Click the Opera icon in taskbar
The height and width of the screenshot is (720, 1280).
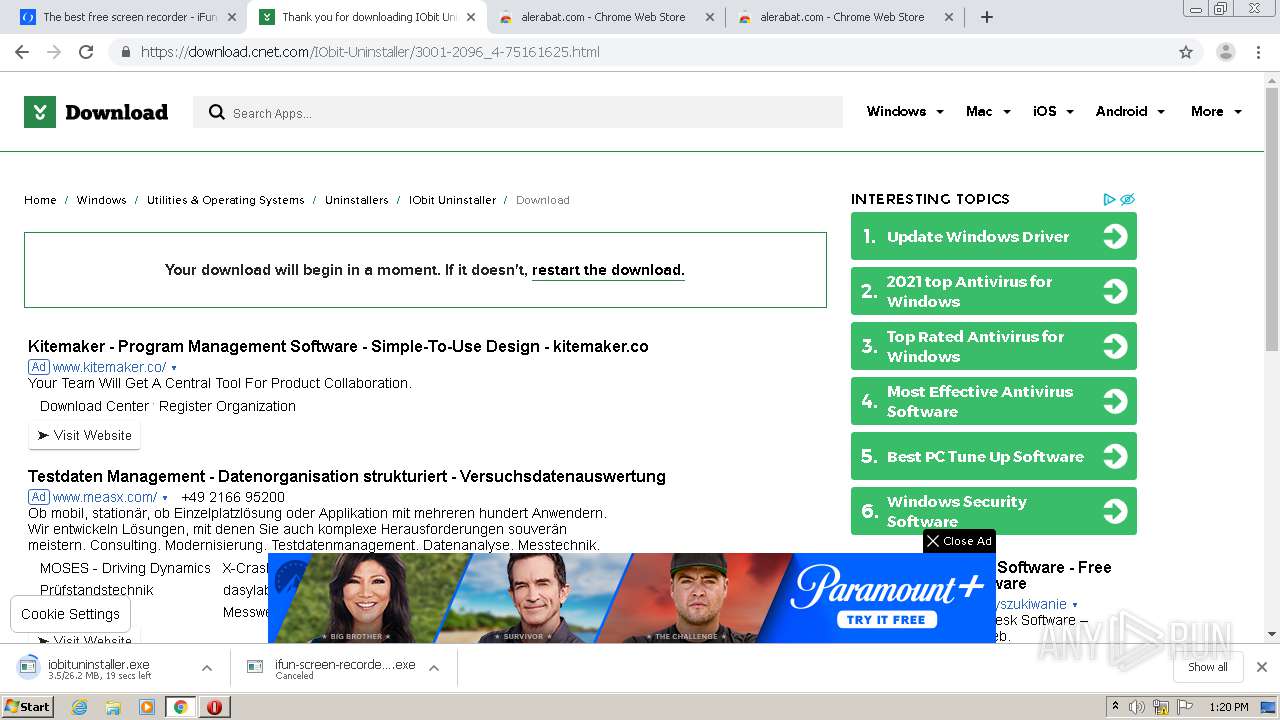point(214,707)
